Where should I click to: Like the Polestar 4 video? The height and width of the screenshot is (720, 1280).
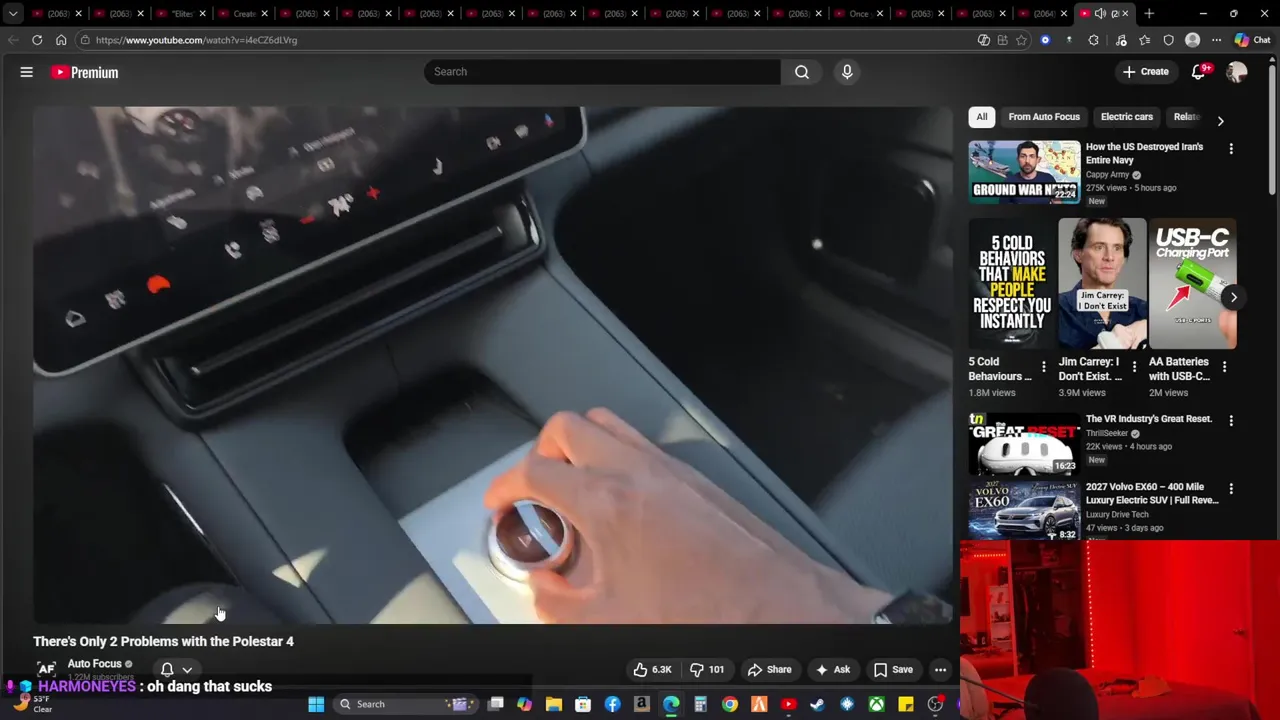click(652, 670)
